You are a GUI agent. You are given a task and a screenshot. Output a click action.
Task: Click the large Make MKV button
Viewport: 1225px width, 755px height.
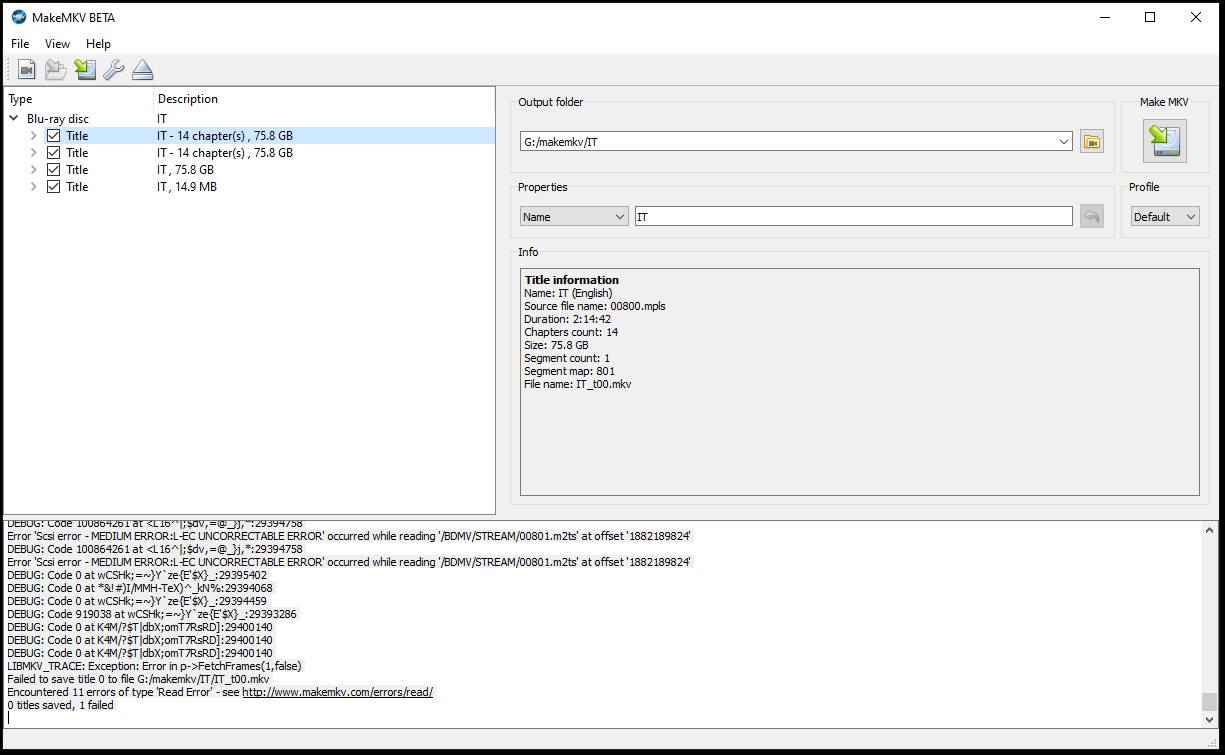tap(1164, 141)
